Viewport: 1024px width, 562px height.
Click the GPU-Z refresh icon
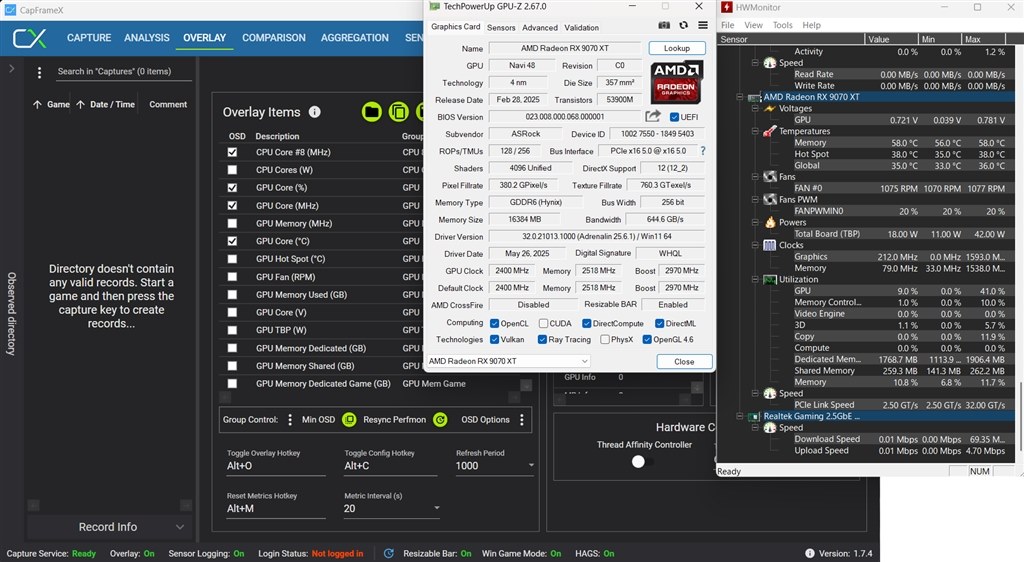683,25
